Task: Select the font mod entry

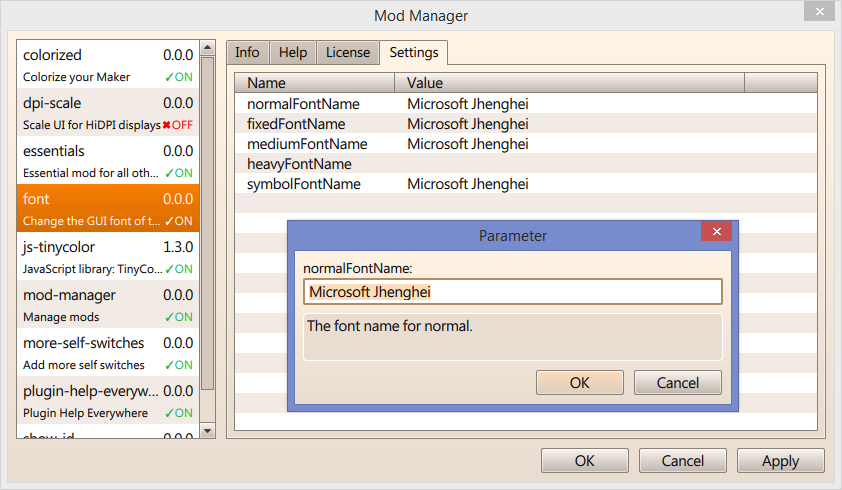Action: 108,208
